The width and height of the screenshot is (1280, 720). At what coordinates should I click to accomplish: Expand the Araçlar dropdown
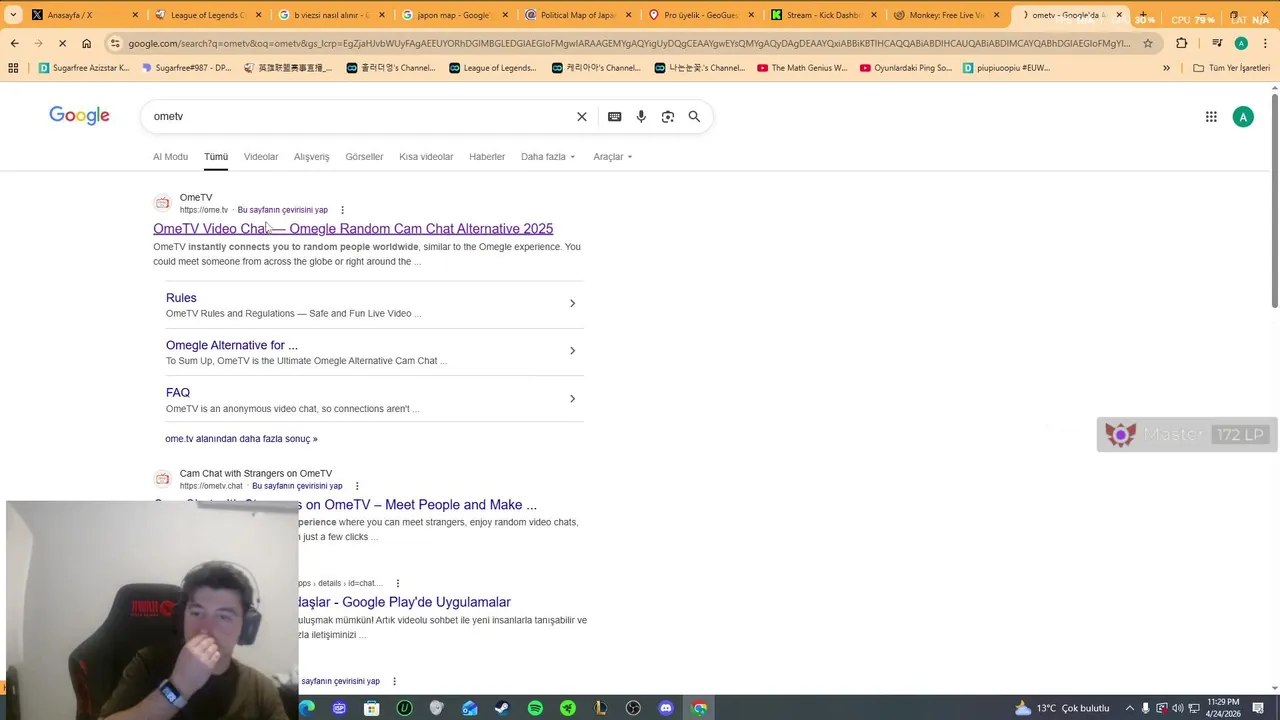coord(612,157)
